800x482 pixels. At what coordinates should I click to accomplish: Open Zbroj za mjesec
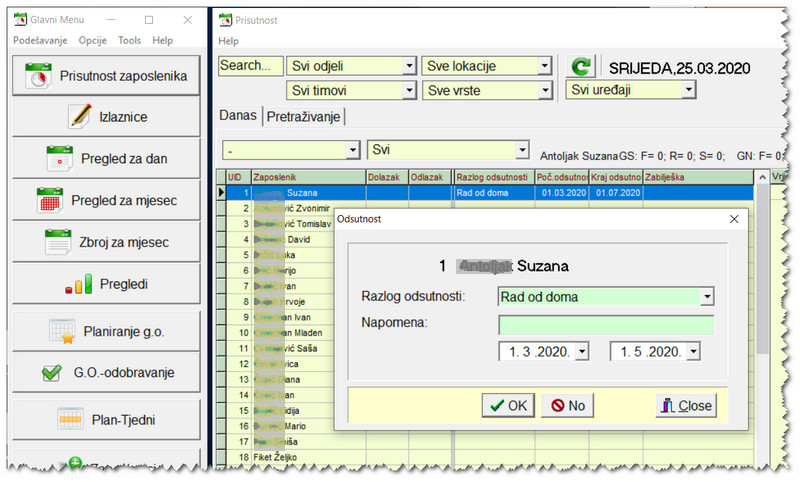[x=106, y=242]
